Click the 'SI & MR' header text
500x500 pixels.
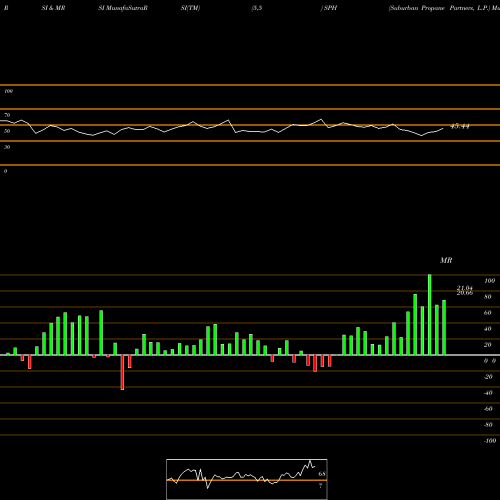click(53, 8)
